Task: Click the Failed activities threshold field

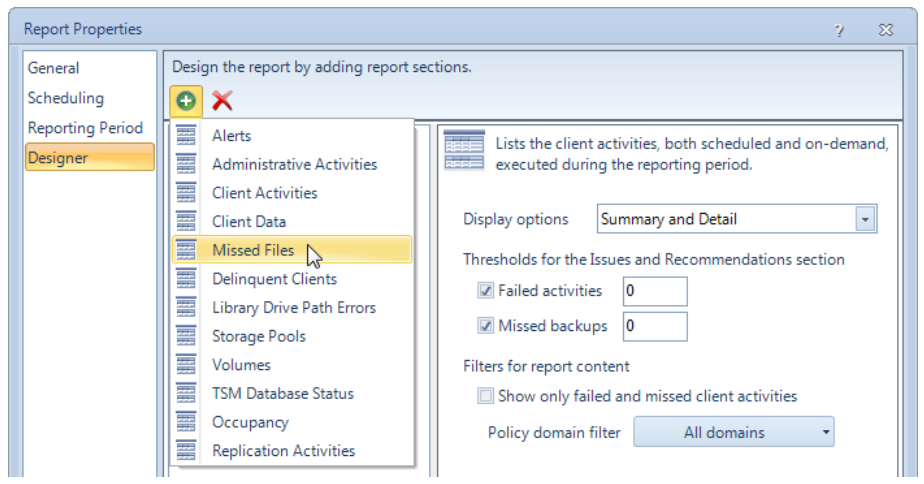Action: point(655,291)
